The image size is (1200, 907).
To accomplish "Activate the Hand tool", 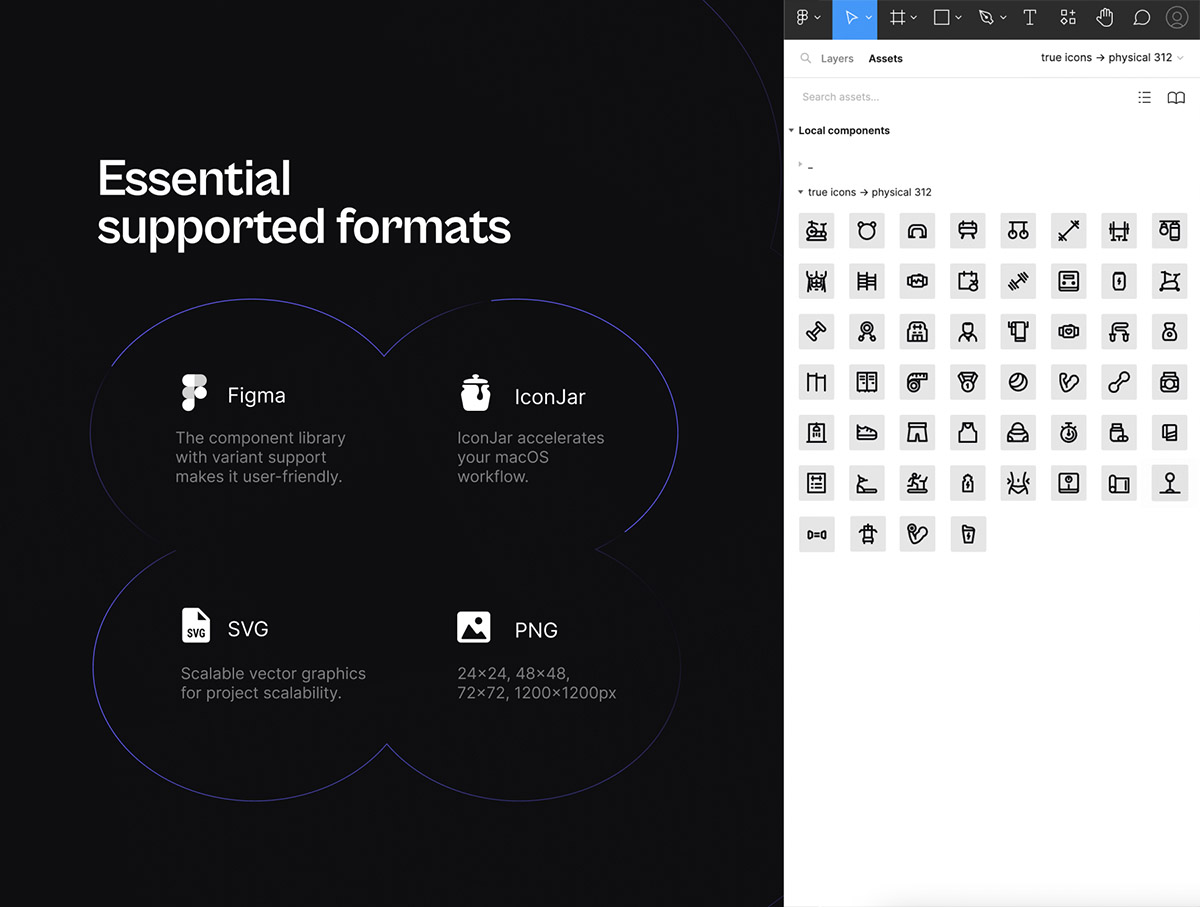I will (x=1105, y=18).
